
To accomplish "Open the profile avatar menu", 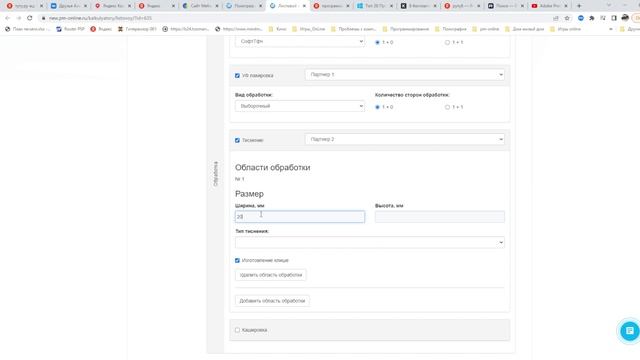I will coord(625,18).
